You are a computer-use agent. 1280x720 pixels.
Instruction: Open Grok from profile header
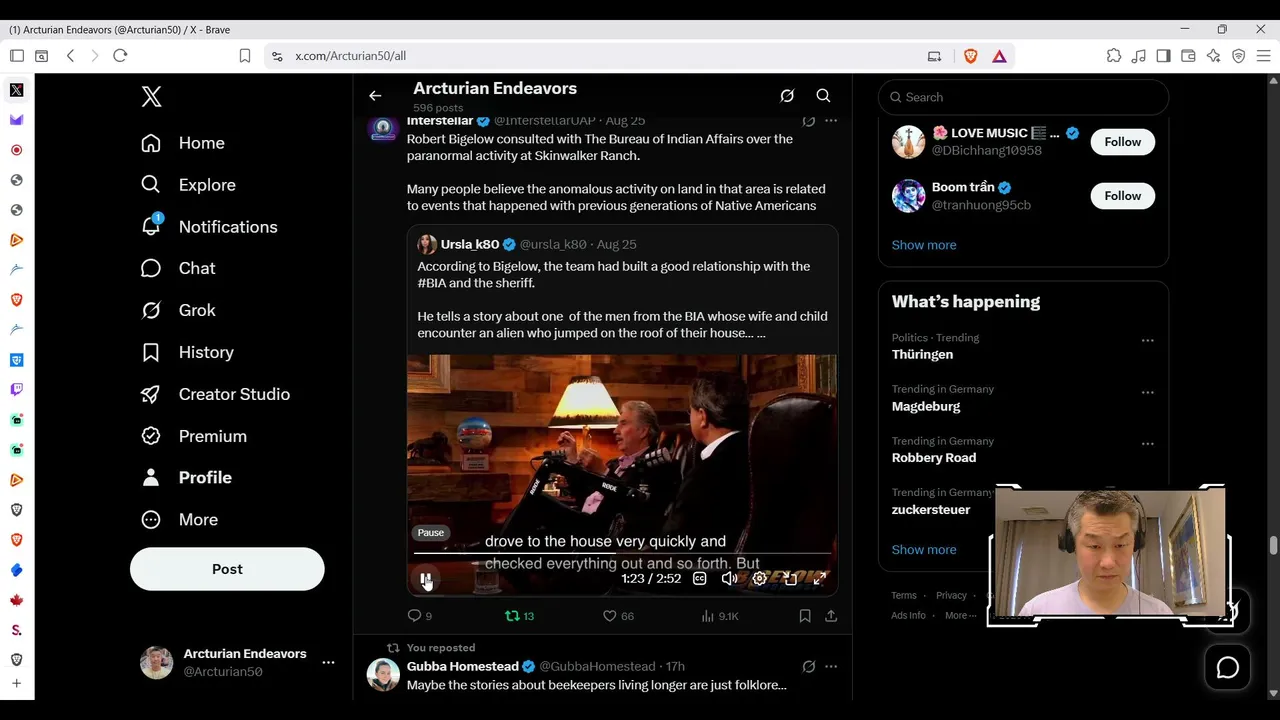point(787,96)
